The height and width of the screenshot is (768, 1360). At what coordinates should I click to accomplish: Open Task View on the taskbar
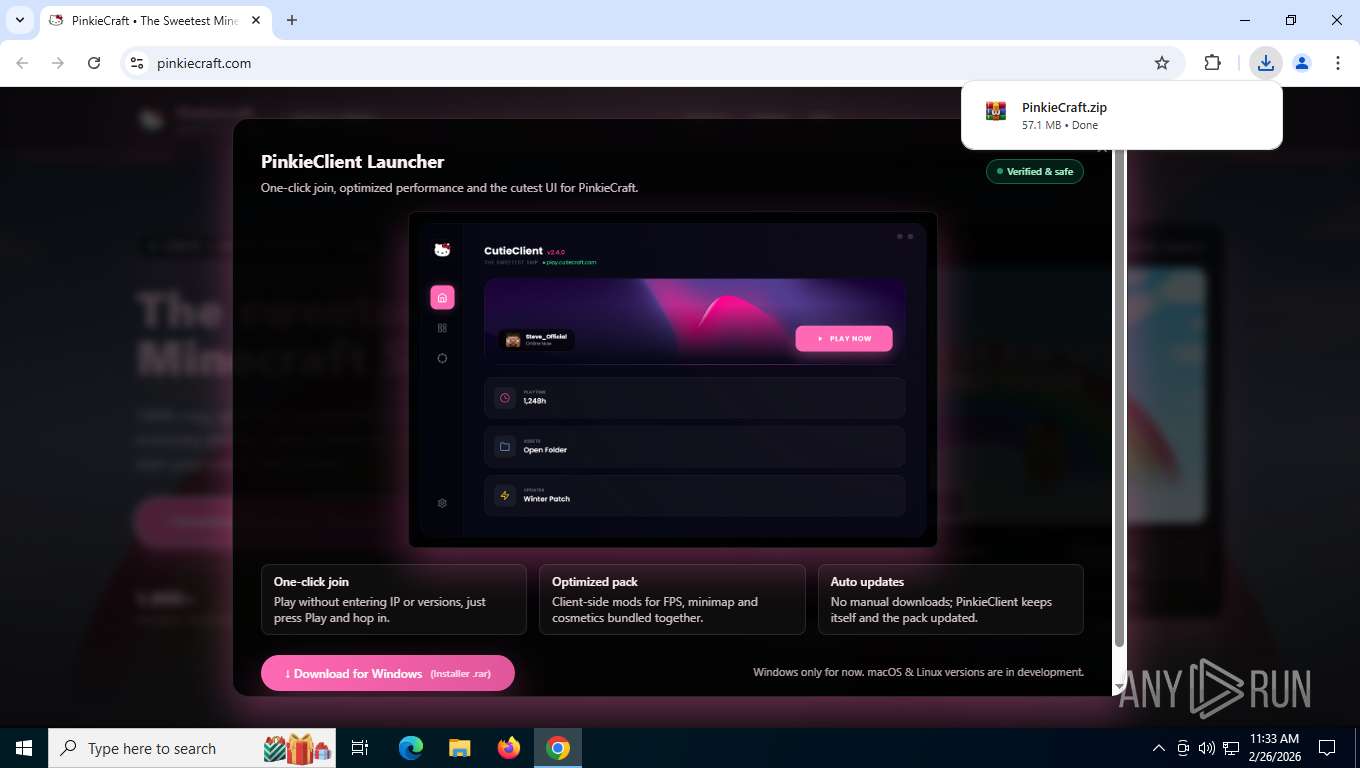360,748
